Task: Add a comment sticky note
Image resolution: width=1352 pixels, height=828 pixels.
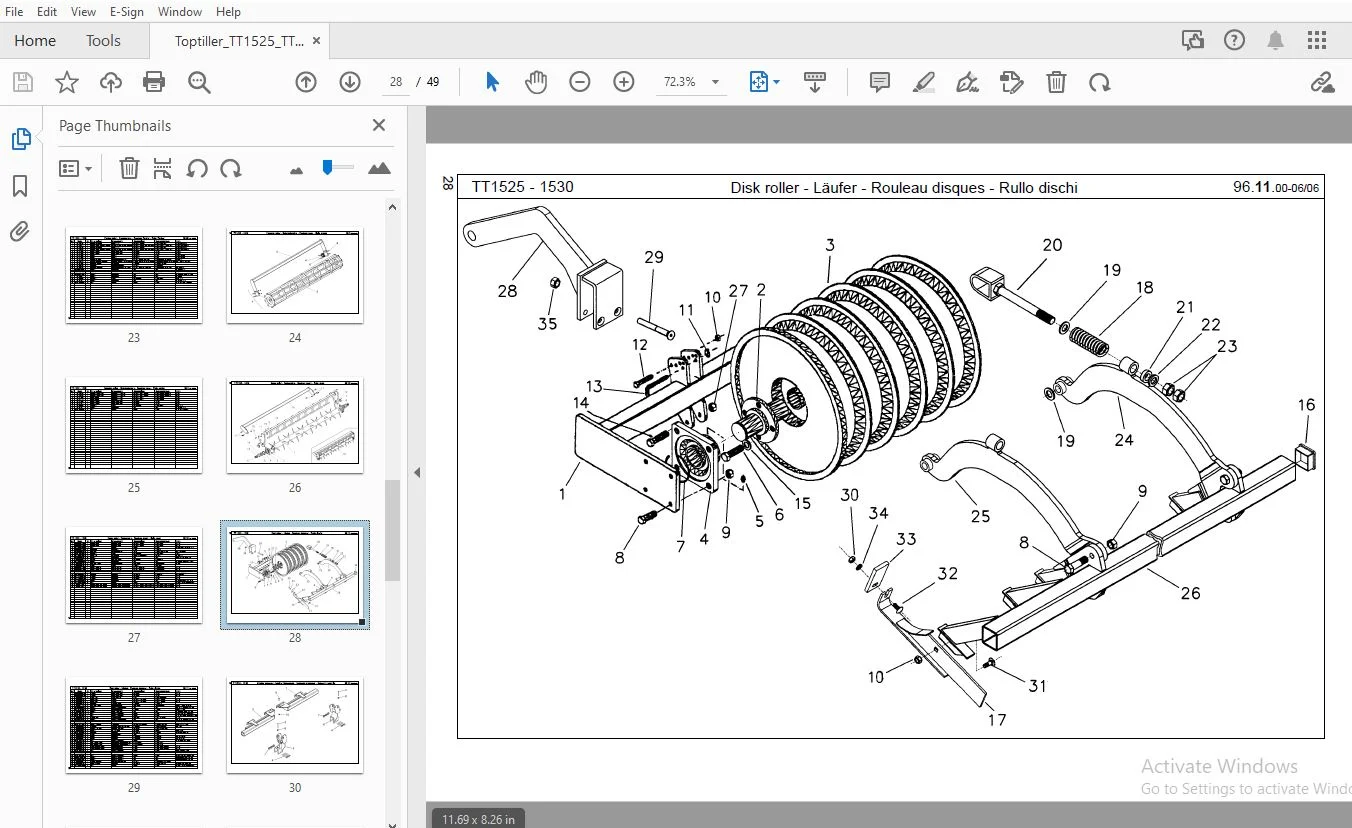Action: click(x=880, y=82)
